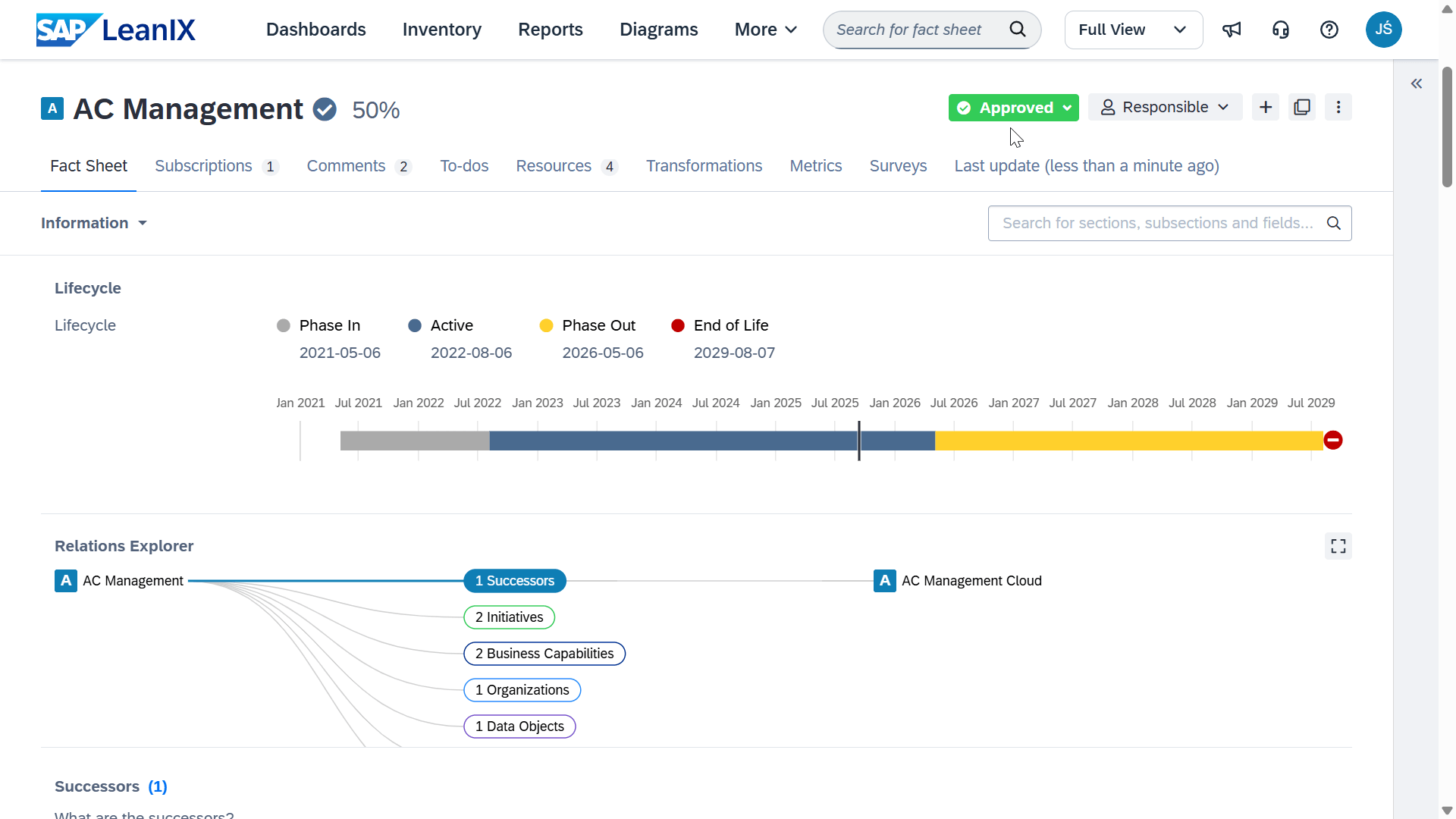1456x819 pixels.
Task: Open the three-dot more actions menu
Action: click(x=1338, y=107)
